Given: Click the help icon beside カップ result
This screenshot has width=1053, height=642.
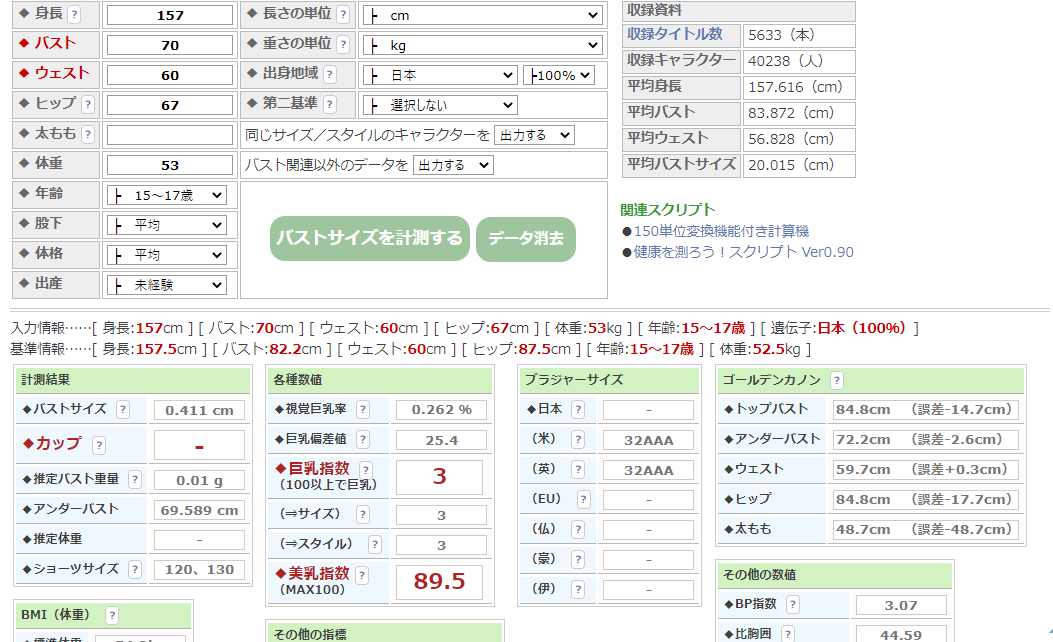Looking at the screenshot, I should pyautogui.click(x=99, y=446).
